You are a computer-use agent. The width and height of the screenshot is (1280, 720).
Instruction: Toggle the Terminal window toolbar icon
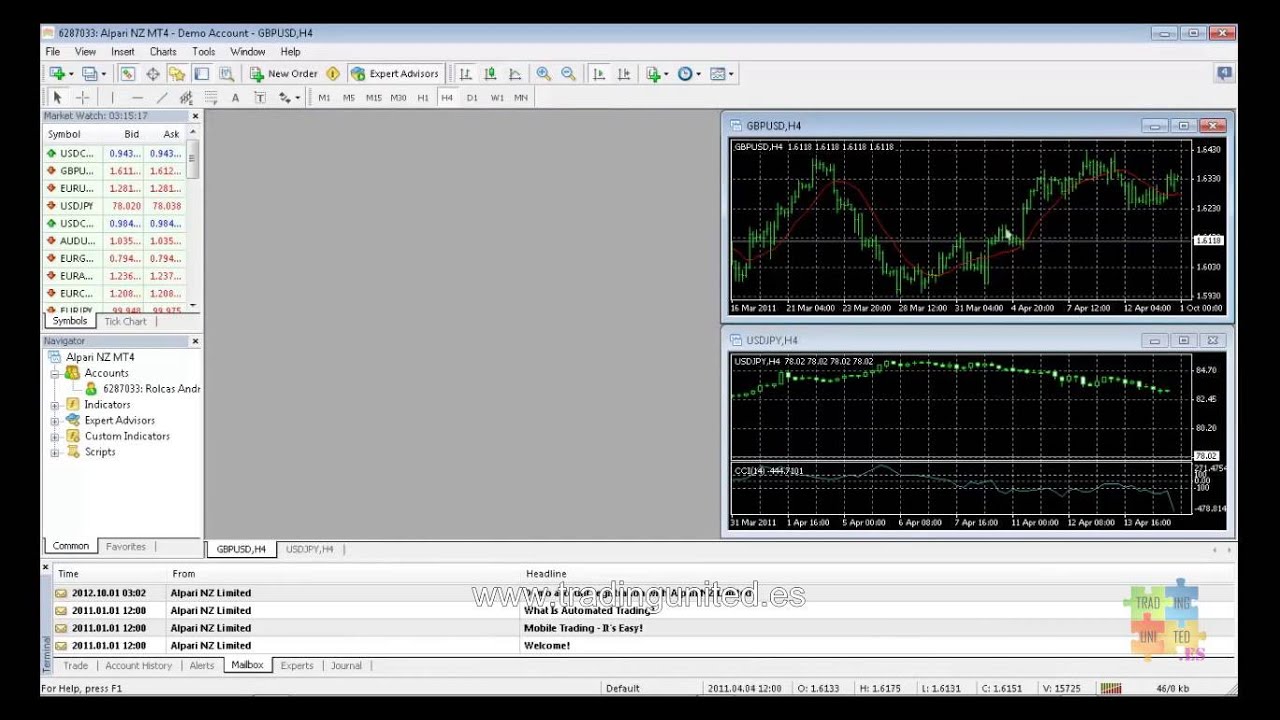point(201,73)
